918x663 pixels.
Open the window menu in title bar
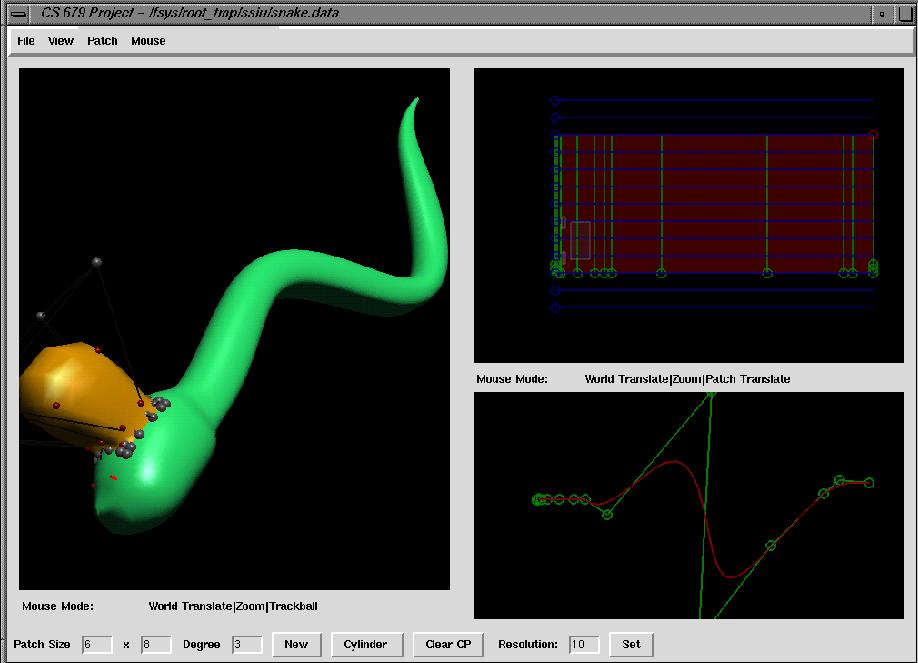(x=19, y=13)
